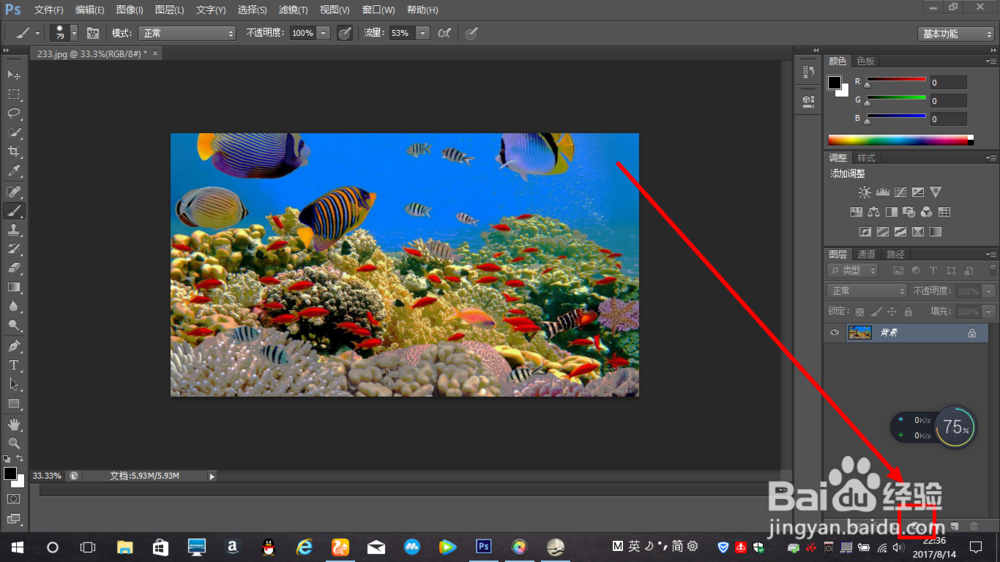Select the Gradient tool
The width and height of the screenshot is (1000, 562).
[x=13, y=287]
